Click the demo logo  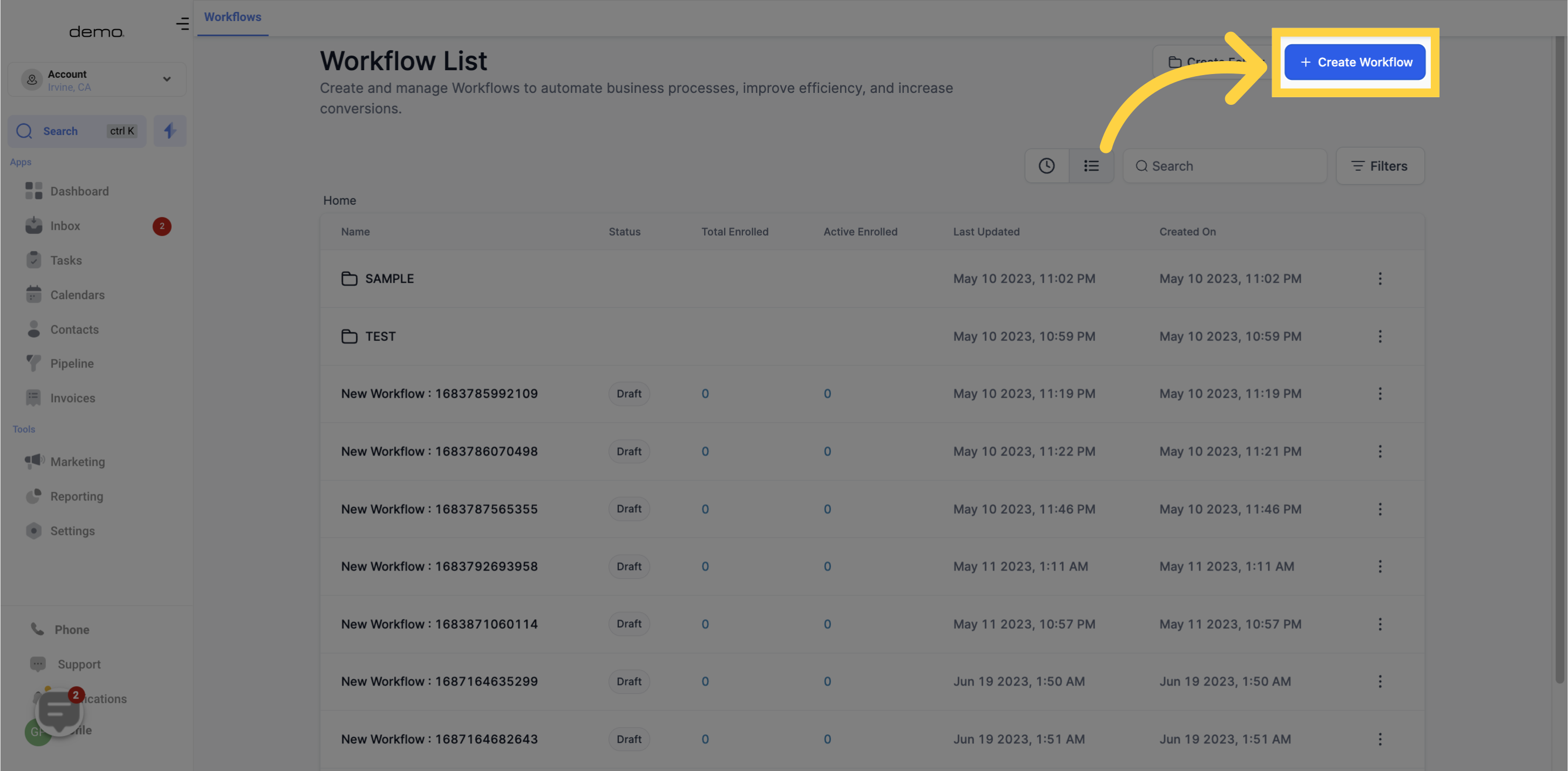97,32
